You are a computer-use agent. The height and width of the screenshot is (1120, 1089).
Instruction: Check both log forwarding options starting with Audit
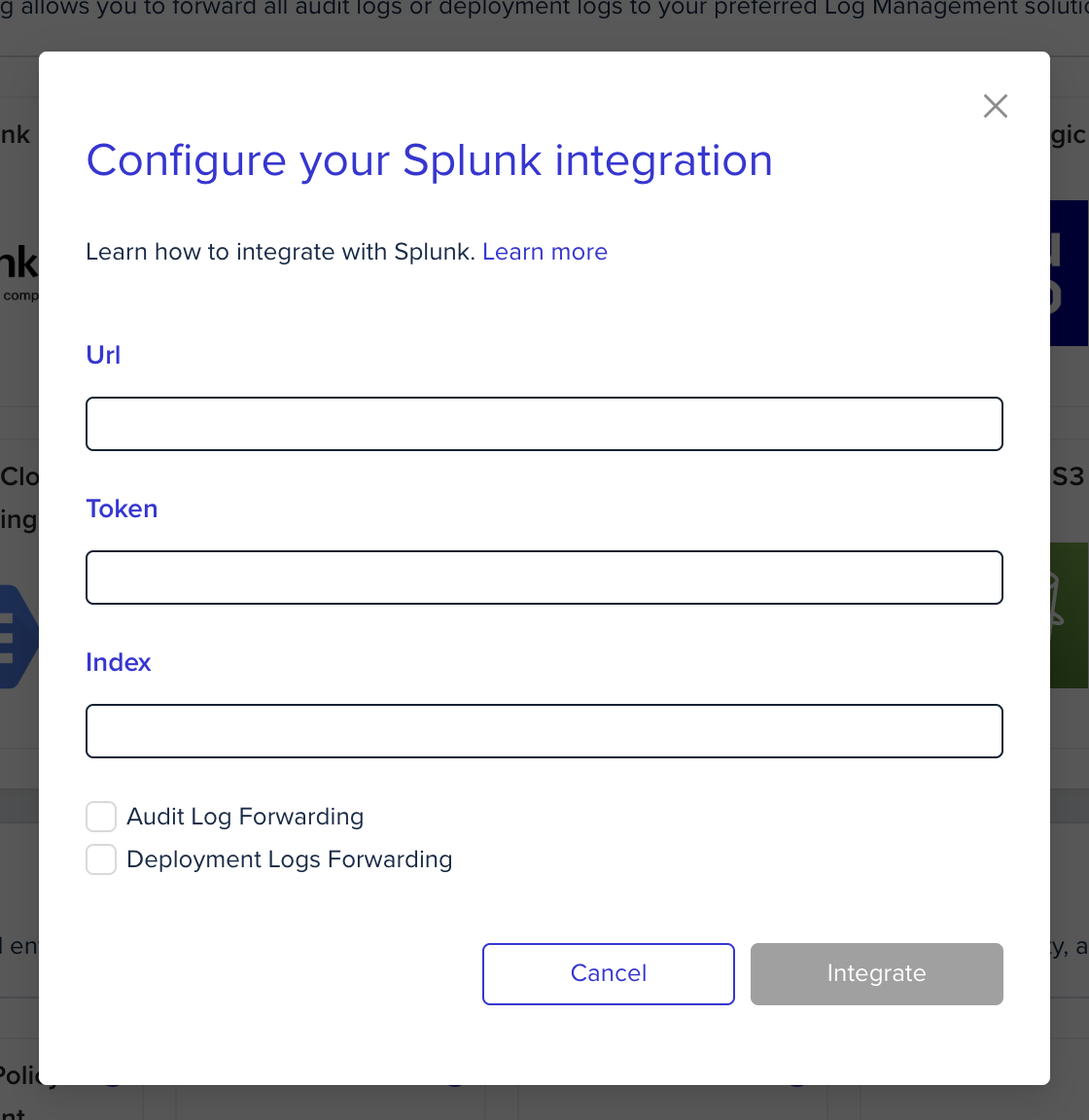point(100,817)
